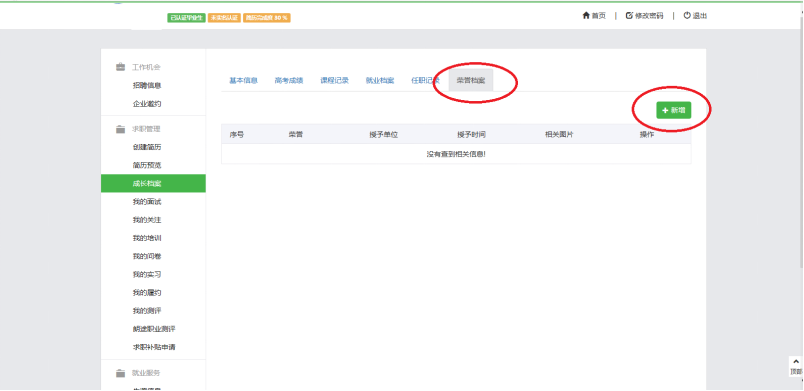Click the orange 未实名认证 badge

click(225, 18)
